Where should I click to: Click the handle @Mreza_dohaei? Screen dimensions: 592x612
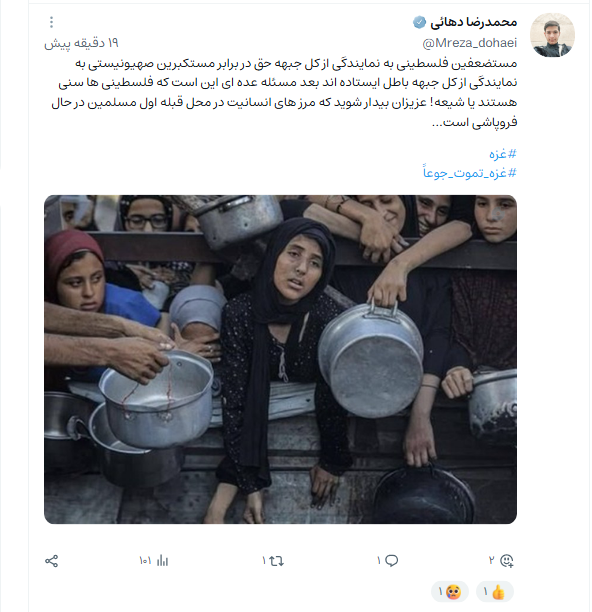469,43
